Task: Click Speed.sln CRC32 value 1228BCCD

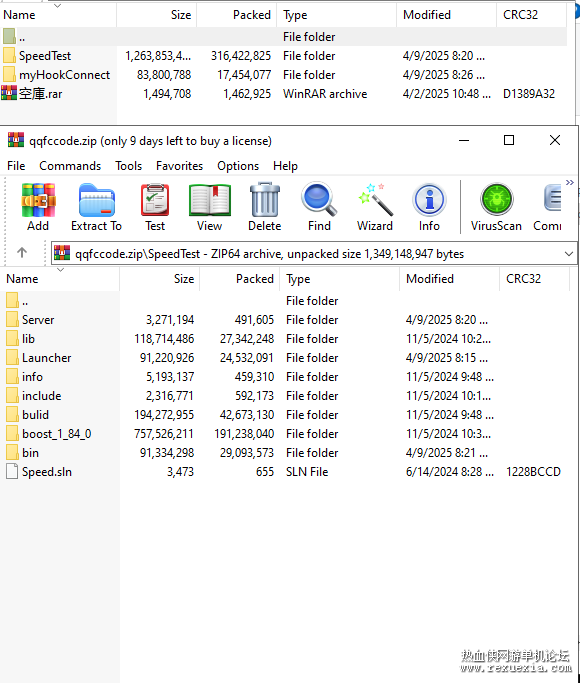Action: click(533, 472)
